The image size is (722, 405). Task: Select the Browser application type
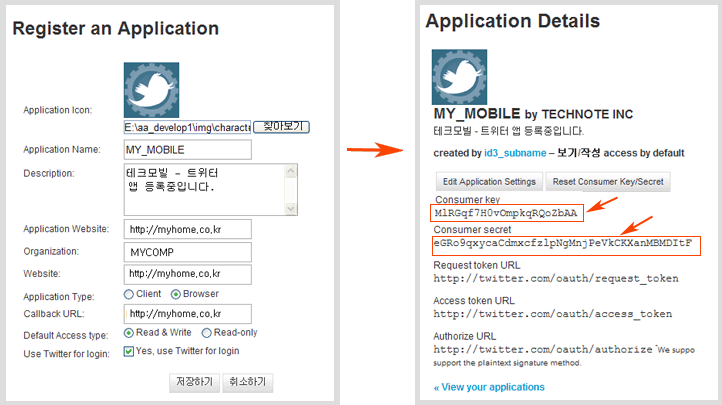coord(176,294)
